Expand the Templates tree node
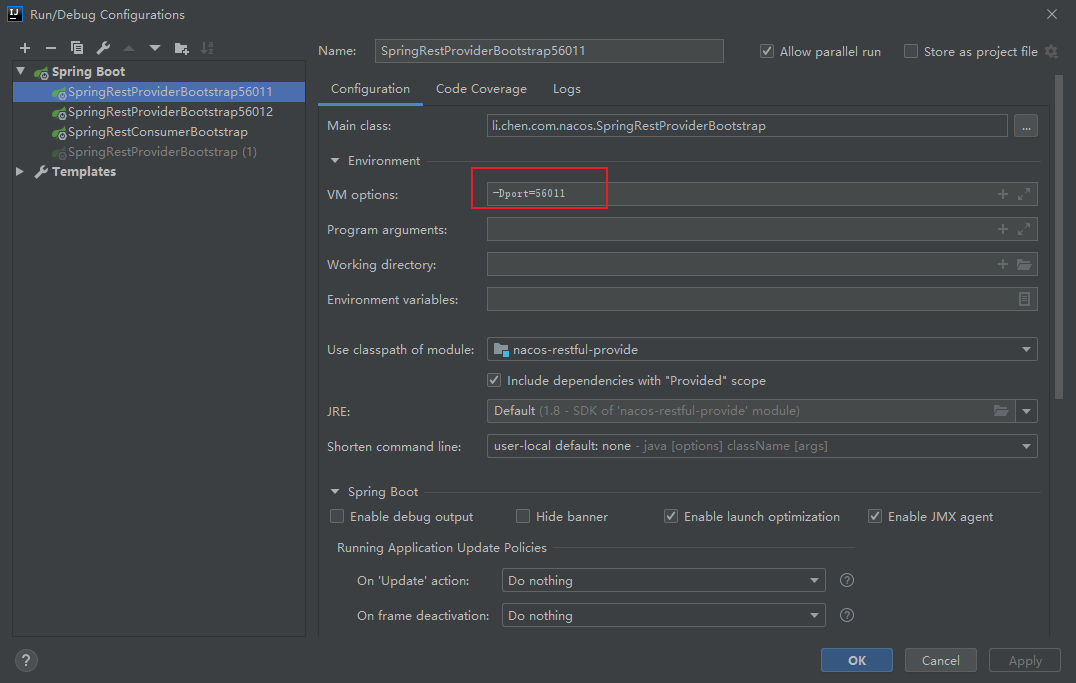 point(21,172)
